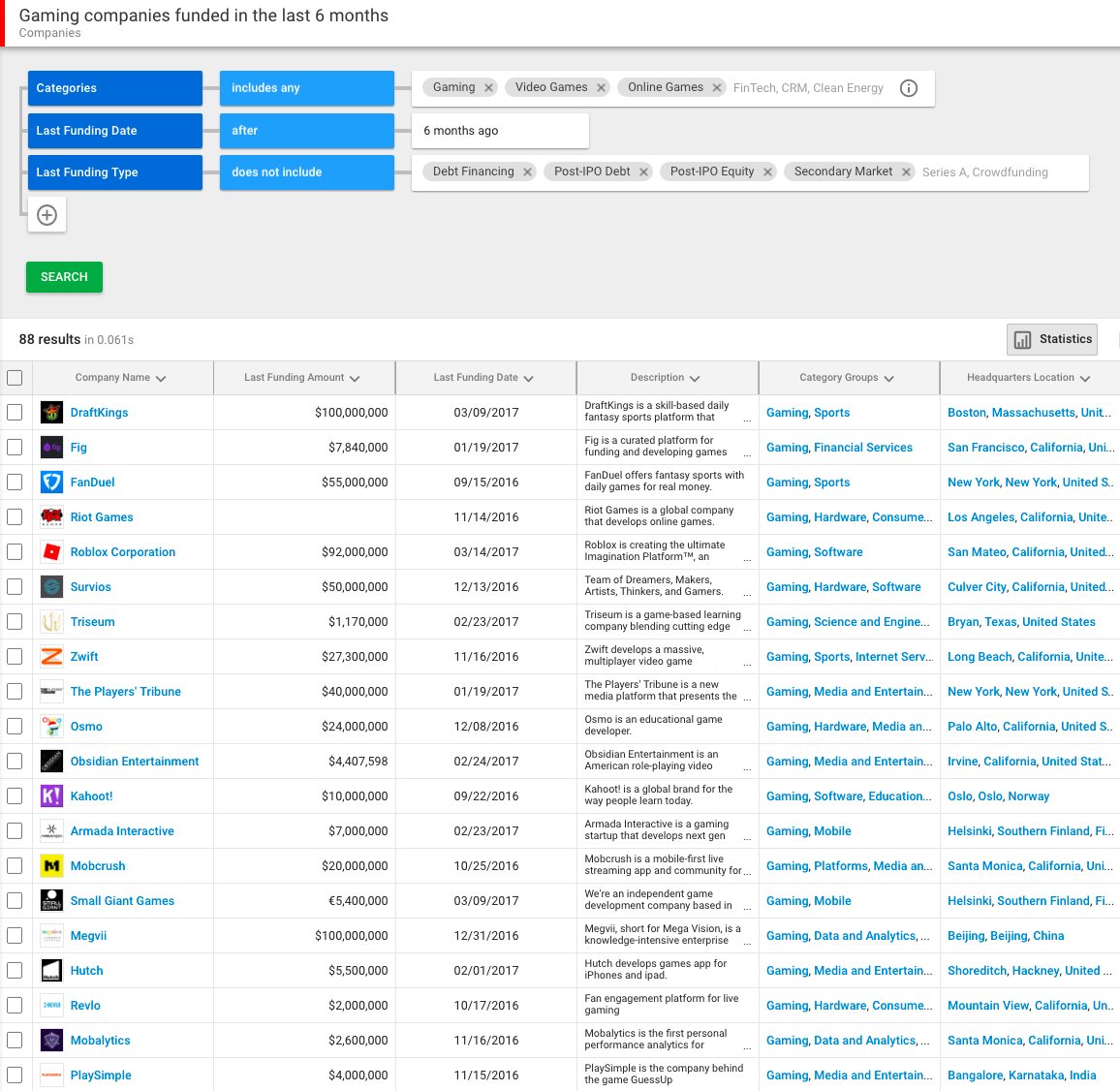The width and height of the screenshot is (1120, 1091).
Task: Change the 'after' date operator
Action: pos(307,131)
